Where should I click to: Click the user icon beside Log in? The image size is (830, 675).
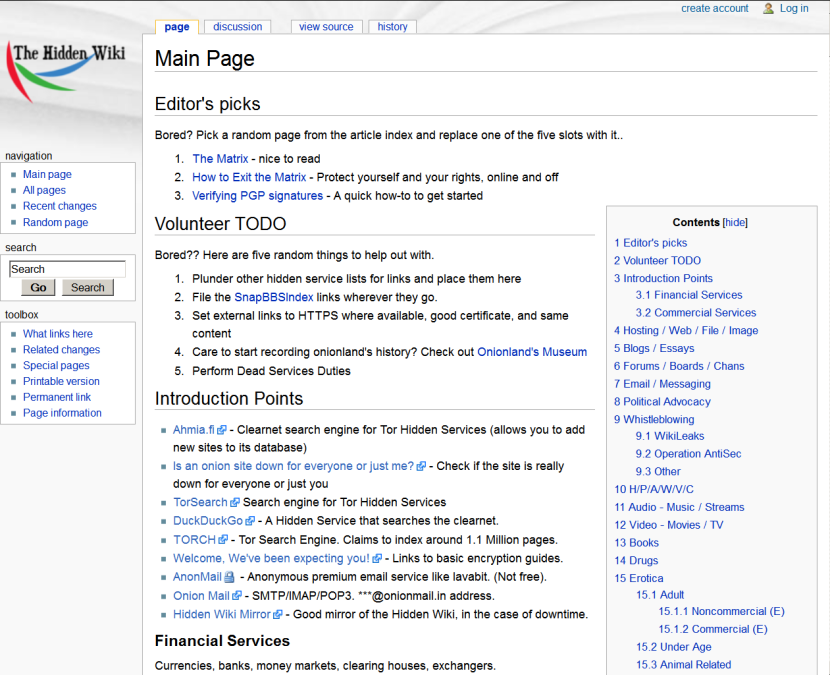coord(768,9)
